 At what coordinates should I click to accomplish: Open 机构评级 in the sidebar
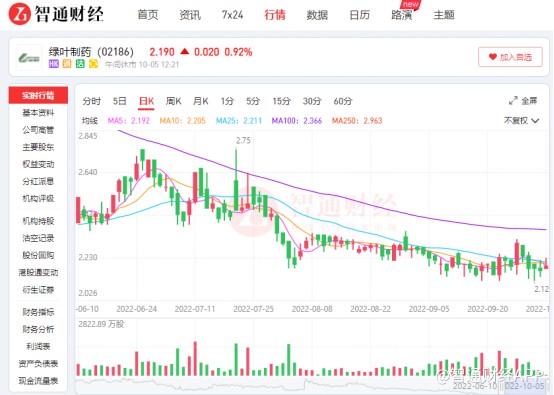click(x=38, y=199)
